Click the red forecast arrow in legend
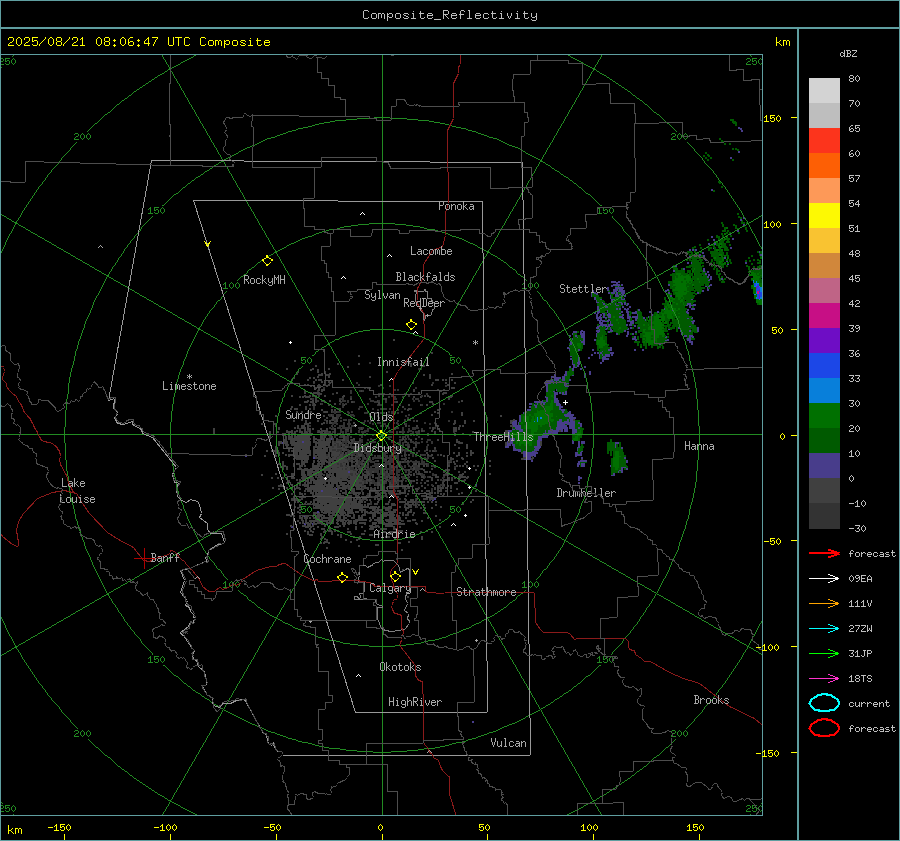The height and width of the screenshot is (841, 900). (x=824, y=553)
